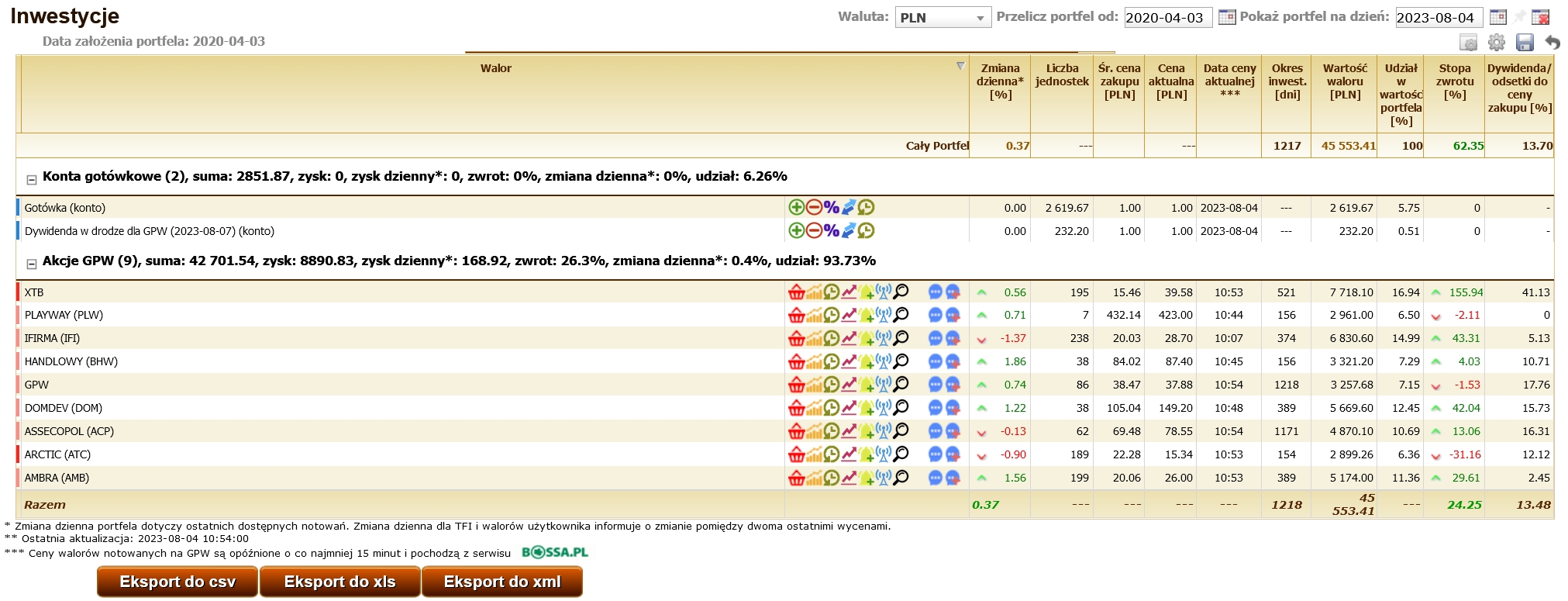The height and width of the screenshot is (601, 1568).
Task: Click the 7 718.10 value in XTB row
Action: (1351, 292)
